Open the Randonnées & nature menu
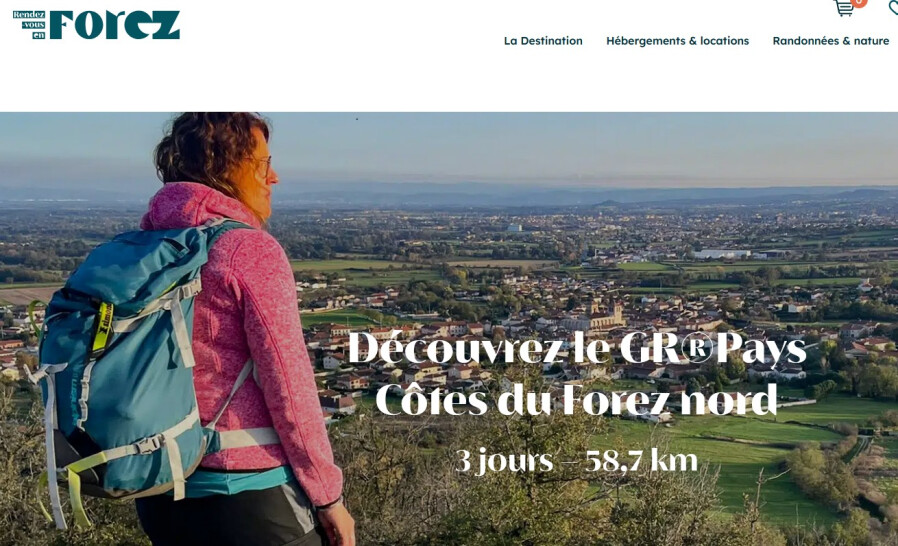898x546 pixels. click(x=830, y=41)
